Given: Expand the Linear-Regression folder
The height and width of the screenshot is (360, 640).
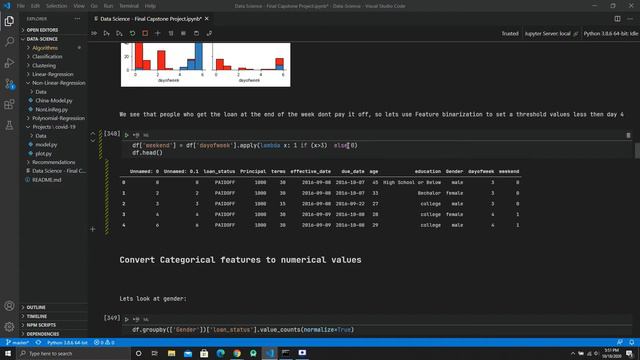Looking at the screenshot, I should point(53,74).
